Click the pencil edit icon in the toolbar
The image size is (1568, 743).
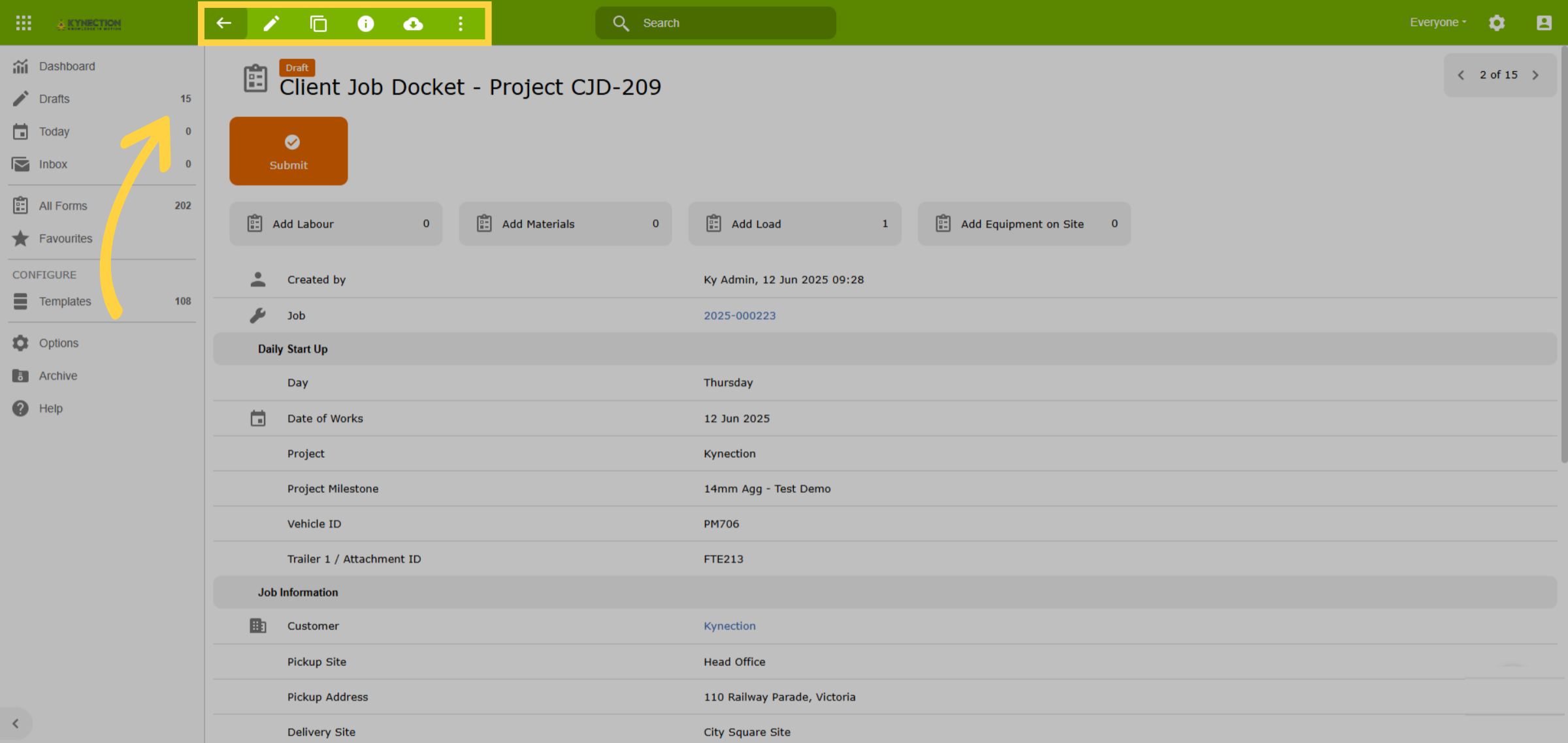tap(271, 24)
